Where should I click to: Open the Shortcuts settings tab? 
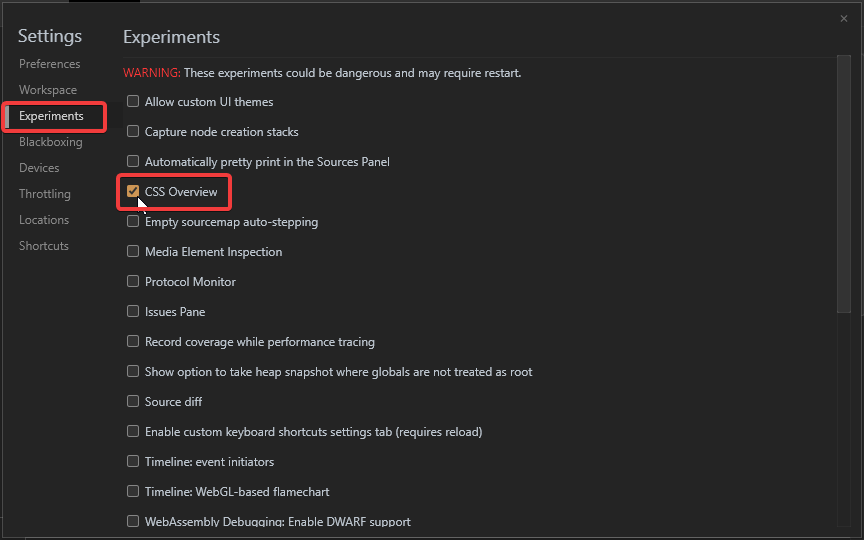(44, 246)
